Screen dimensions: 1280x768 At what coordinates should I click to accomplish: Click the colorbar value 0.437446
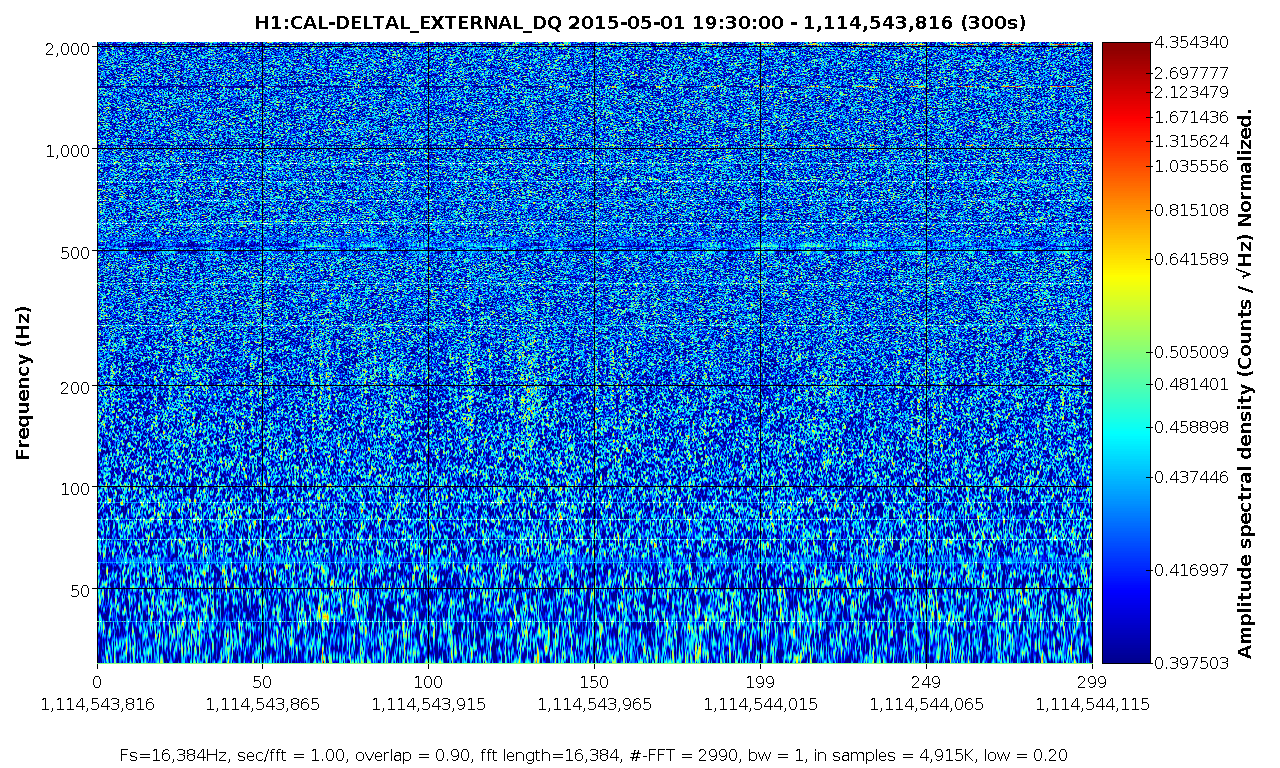pos(1190,478)
